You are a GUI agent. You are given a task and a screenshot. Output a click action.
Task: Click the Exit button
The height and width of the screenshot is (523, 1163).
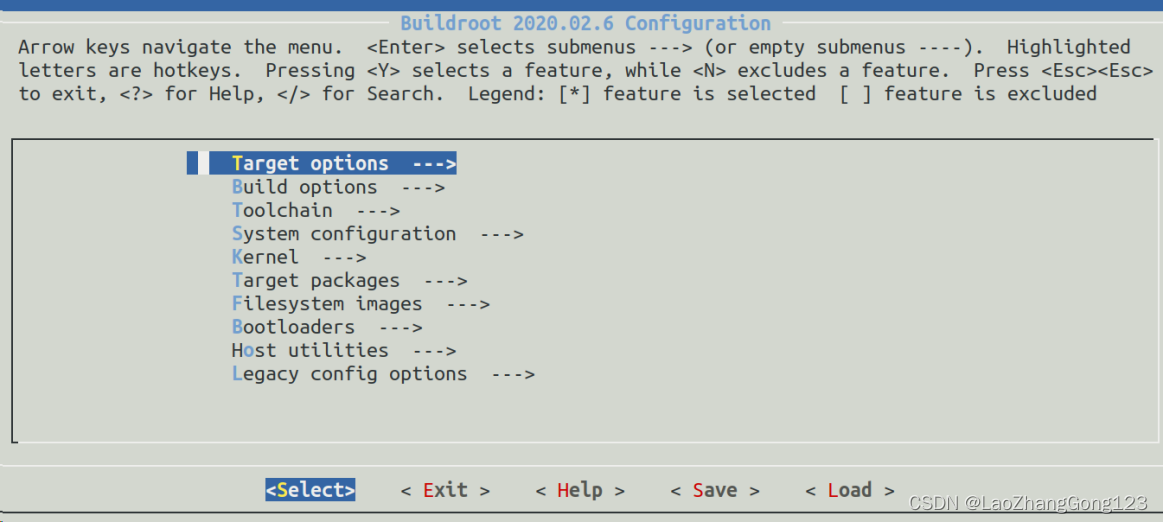pos(445,490)
